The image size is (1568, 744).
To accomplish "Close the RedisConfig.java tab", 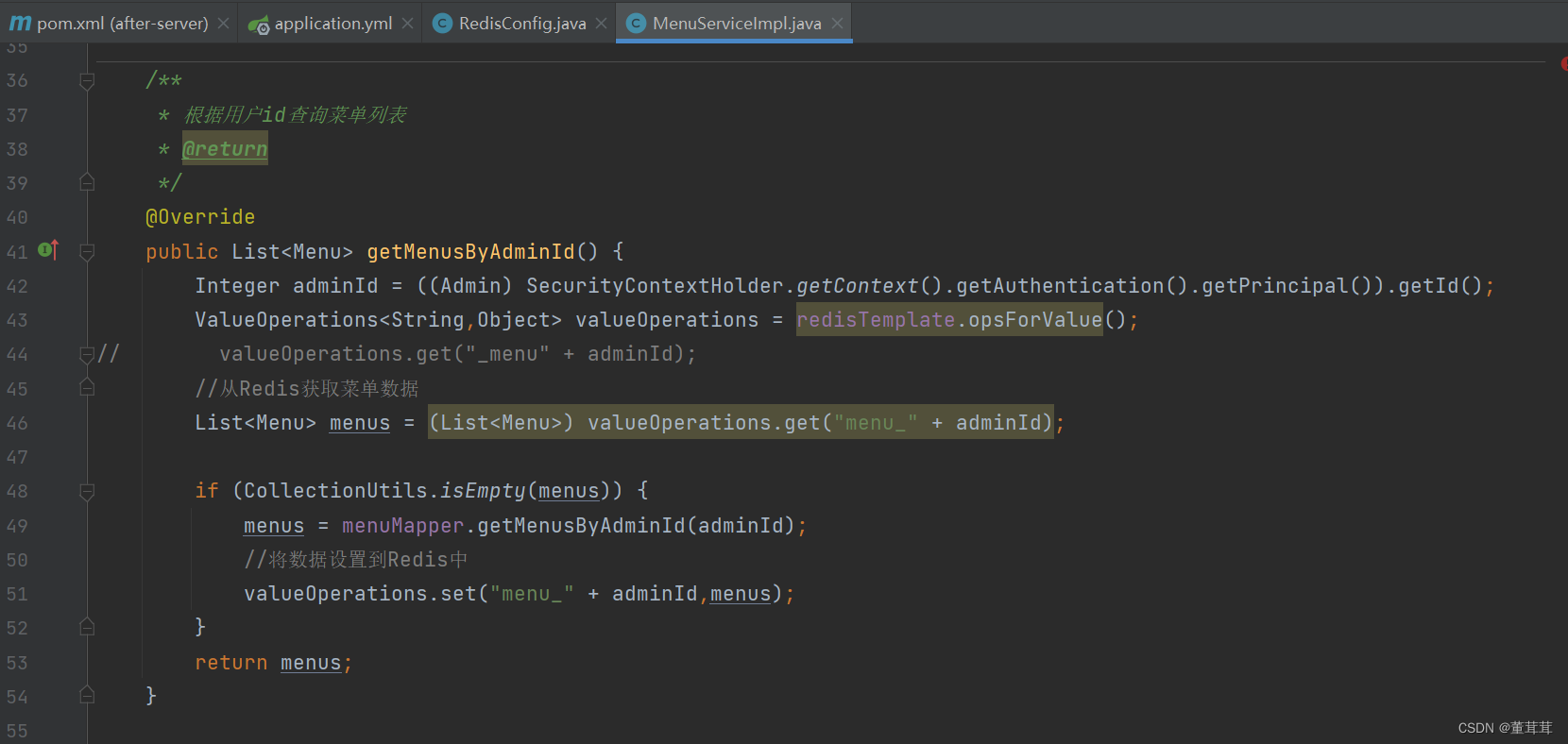I will (601, 23).
